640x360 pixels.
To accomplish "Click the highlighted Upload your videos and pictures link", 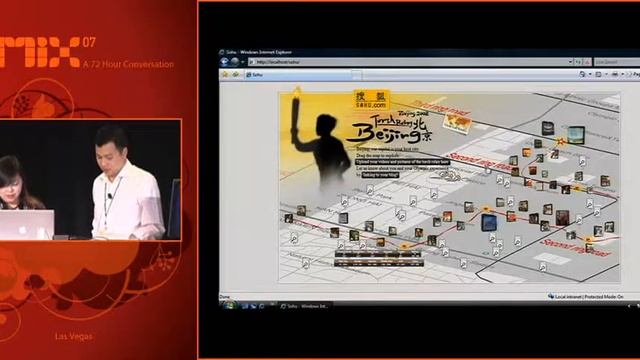I will coord(402,162).
